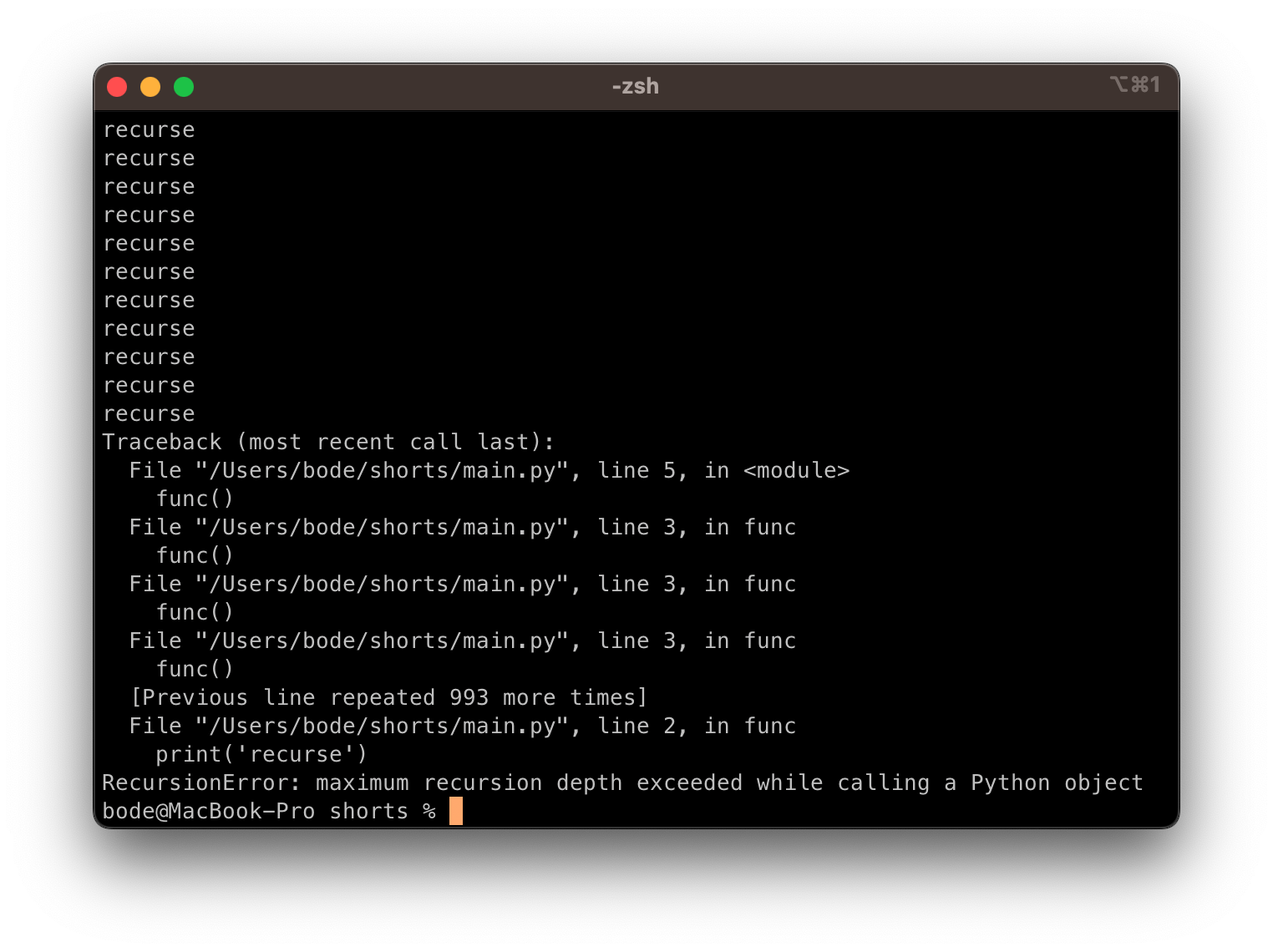Screen dimensions: 1273x952
Task: Click the print('recurse') code line
Action: (x=261, y=754)
